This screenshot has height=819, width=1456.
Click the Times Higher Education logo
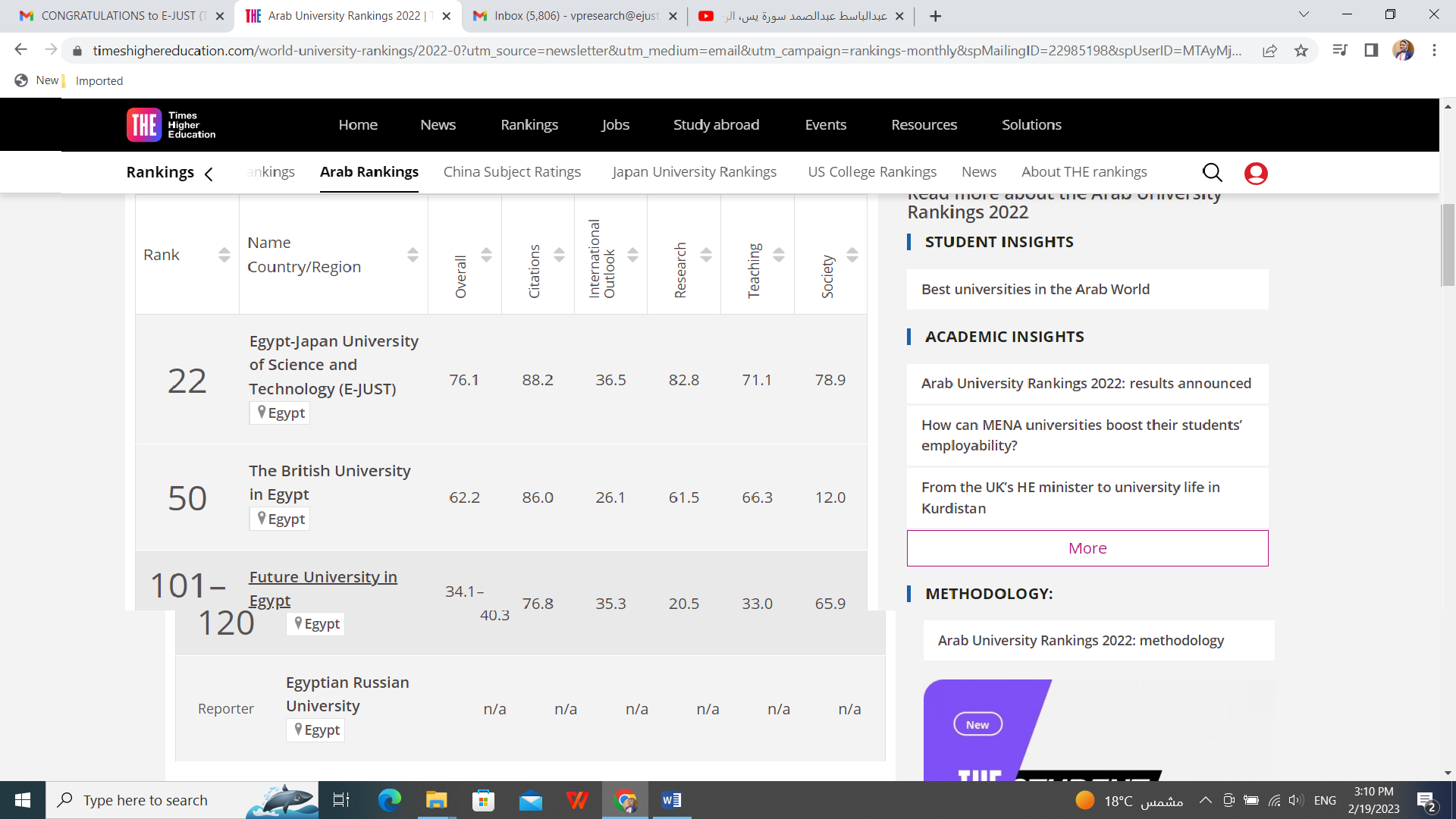click(171, 125)
